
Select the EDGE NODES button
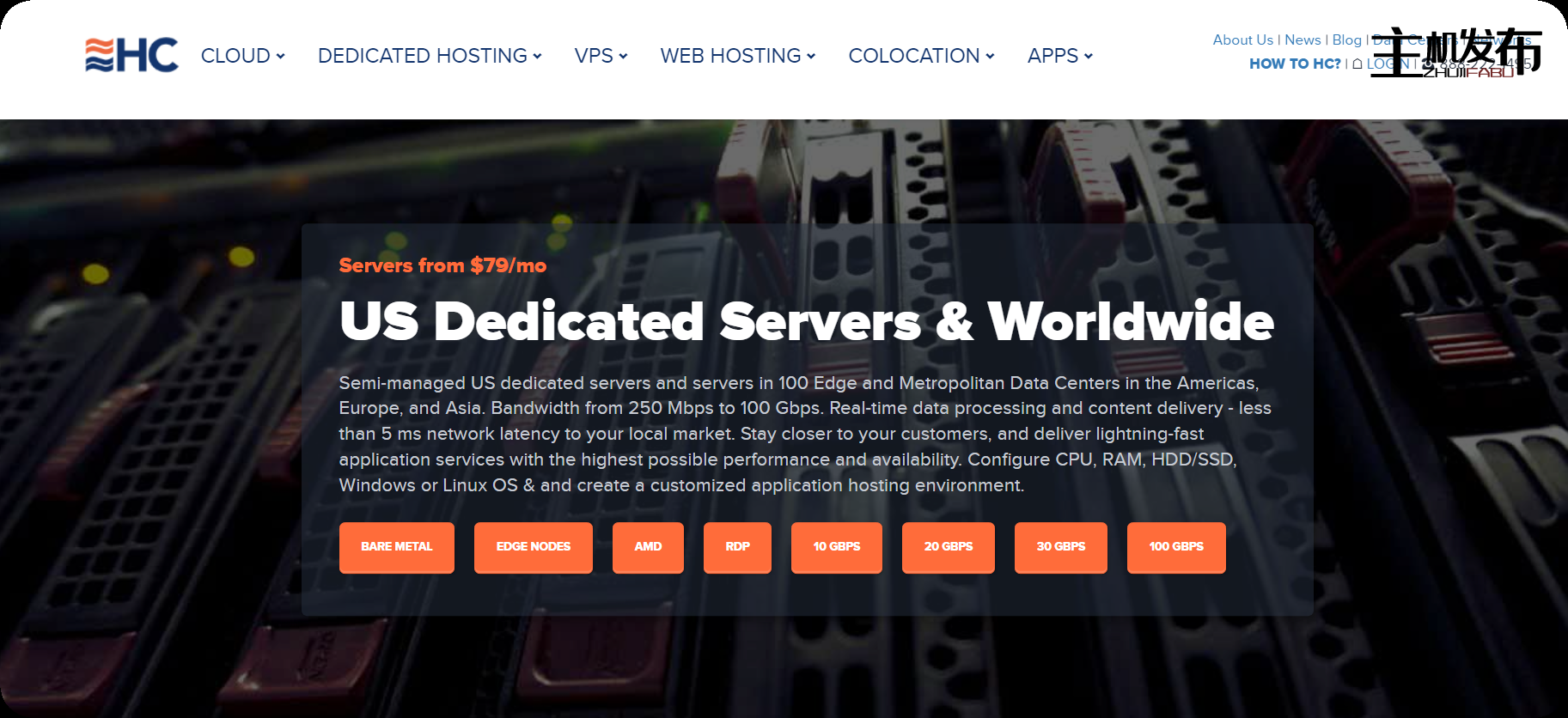tap(533, 547)
